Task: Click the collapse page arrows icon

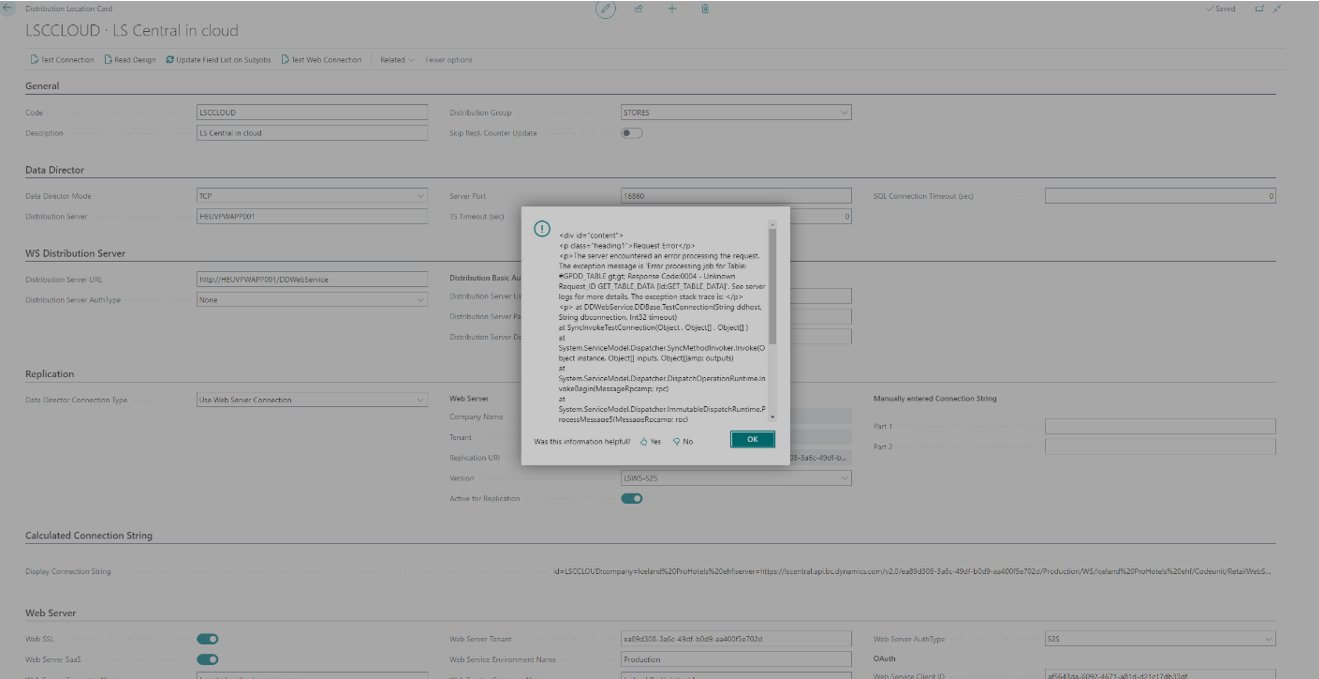Action: point(1277,9)
